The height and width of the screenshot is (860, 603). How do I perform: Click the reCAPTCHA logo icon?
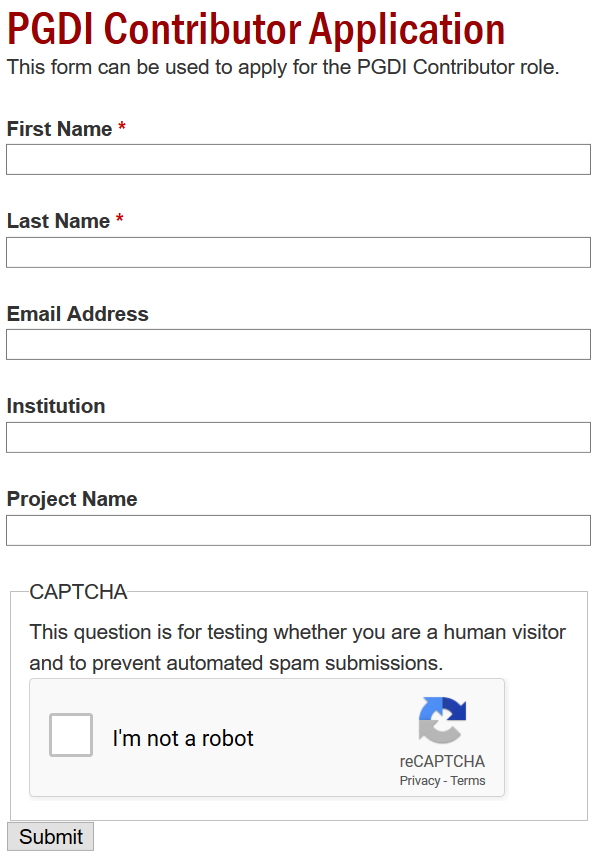[x=442, y=722]
